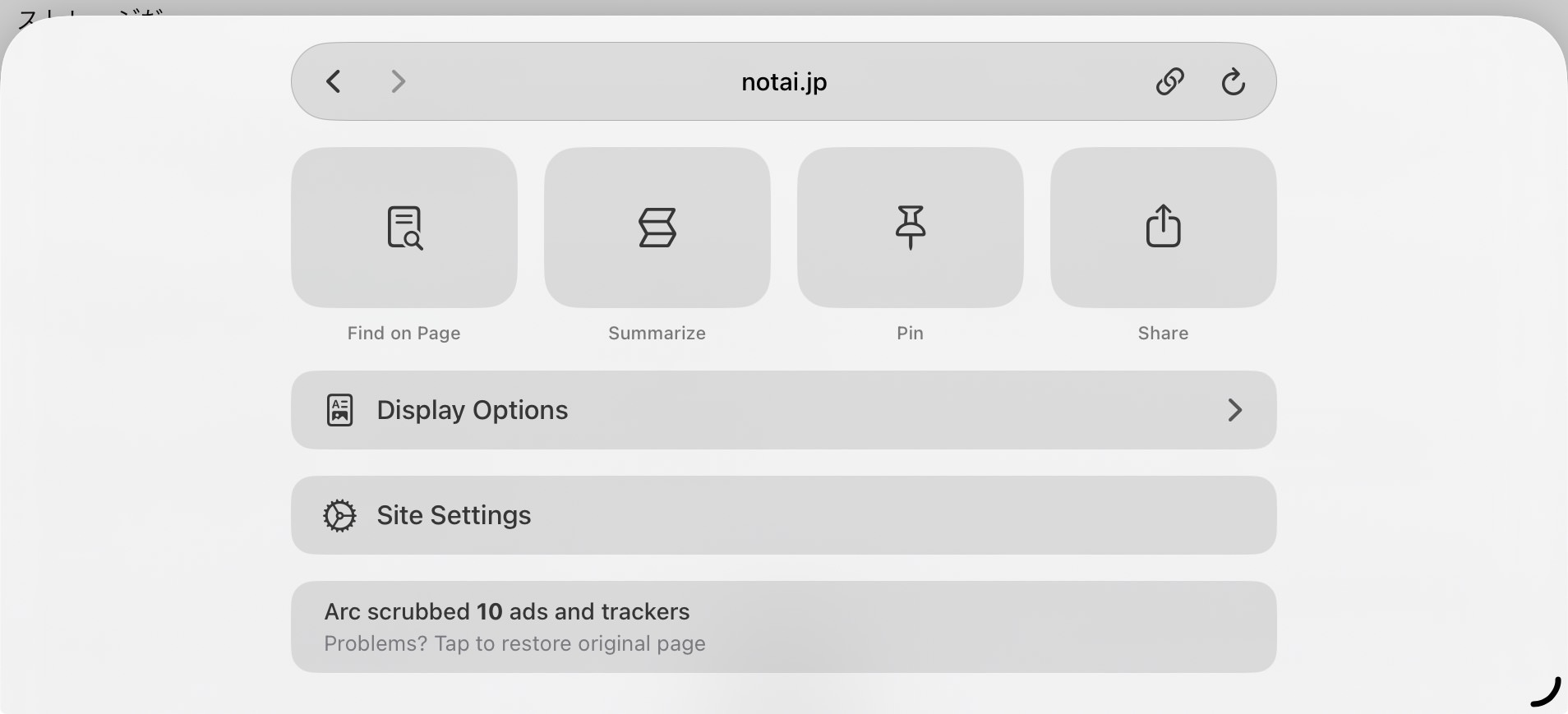Open the Display Options menu row
Viewport: 1568px width, 714px height.
783,410
